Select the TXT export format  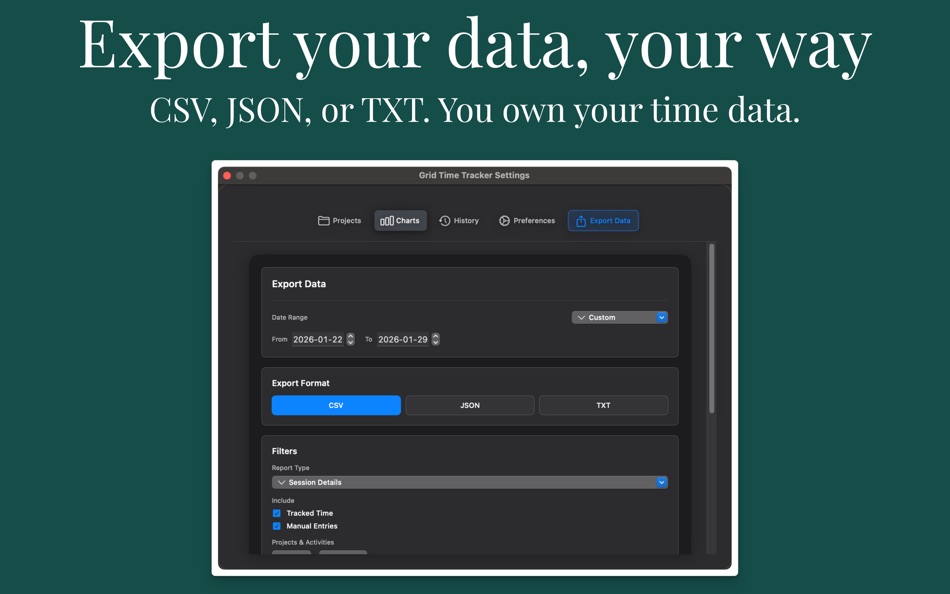coord(603,405)
